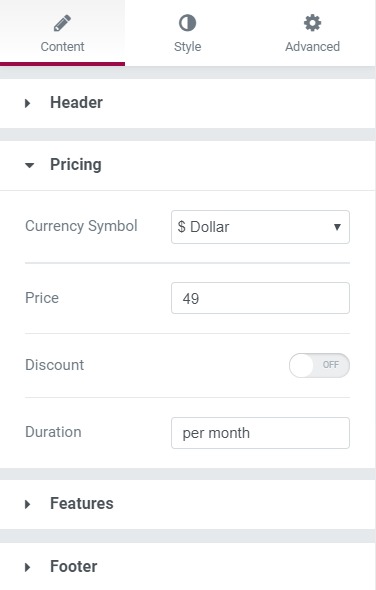Expand the Header section

click(x=187, y=103)
